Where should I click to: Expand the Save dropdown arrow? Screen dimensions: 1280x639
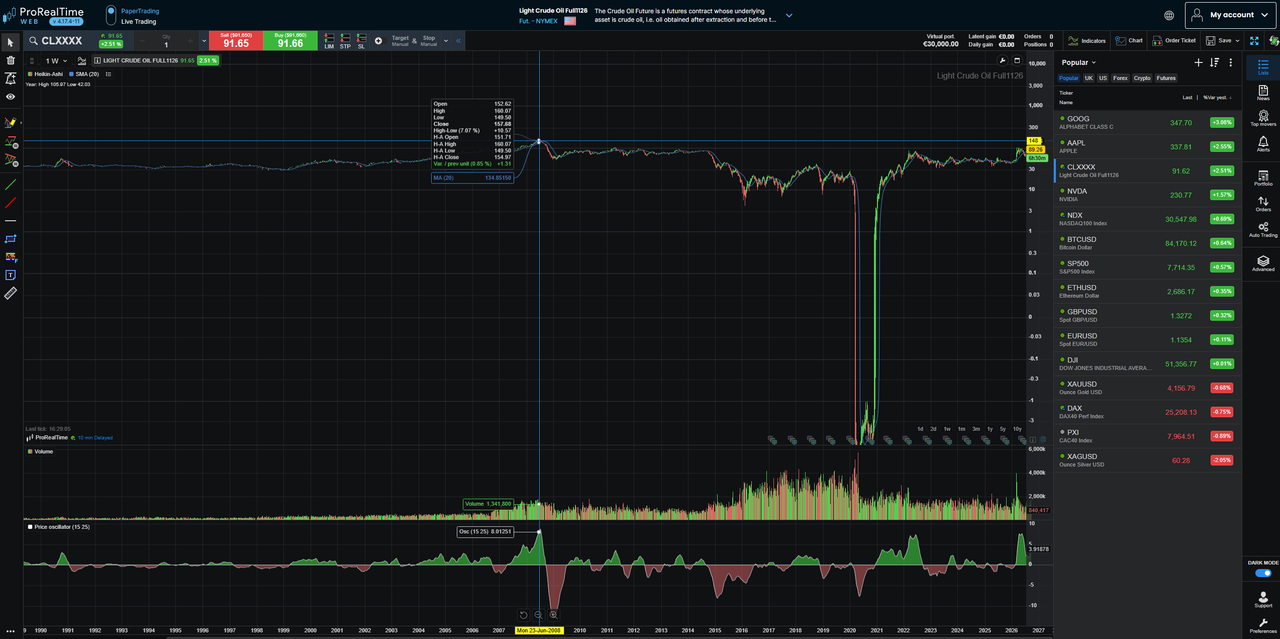pyautogui.click(x=1238, y=41)
